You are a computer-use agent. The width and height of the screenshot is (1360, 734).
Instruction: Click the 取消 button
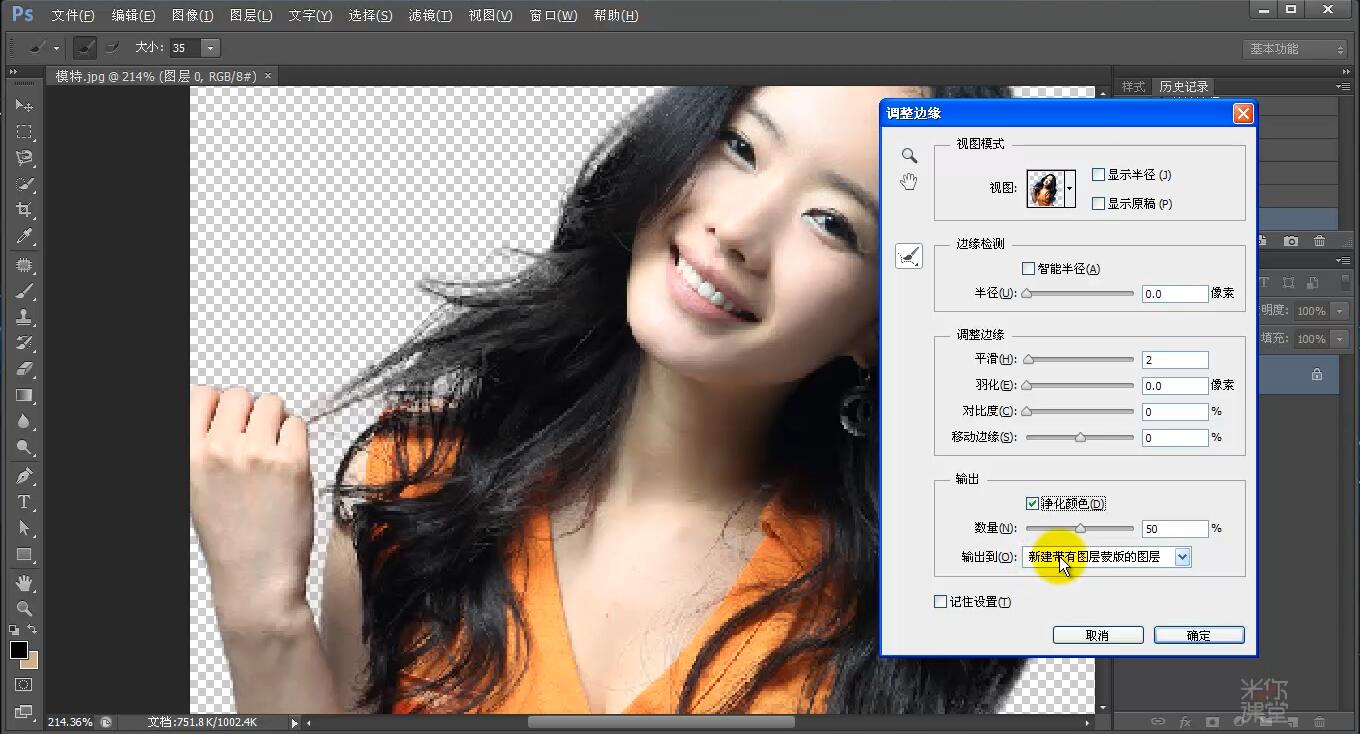[x=1097, y=634]
